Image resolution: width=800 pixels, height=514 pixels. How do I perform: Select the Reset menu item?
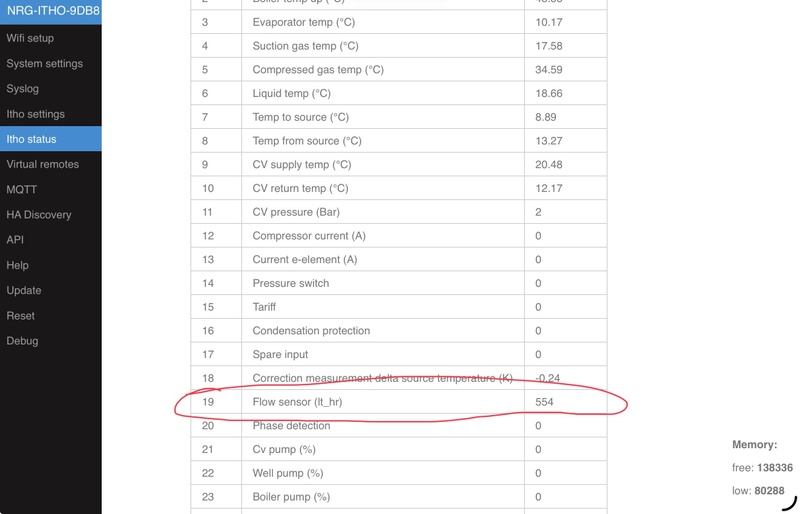click(20, 315)
